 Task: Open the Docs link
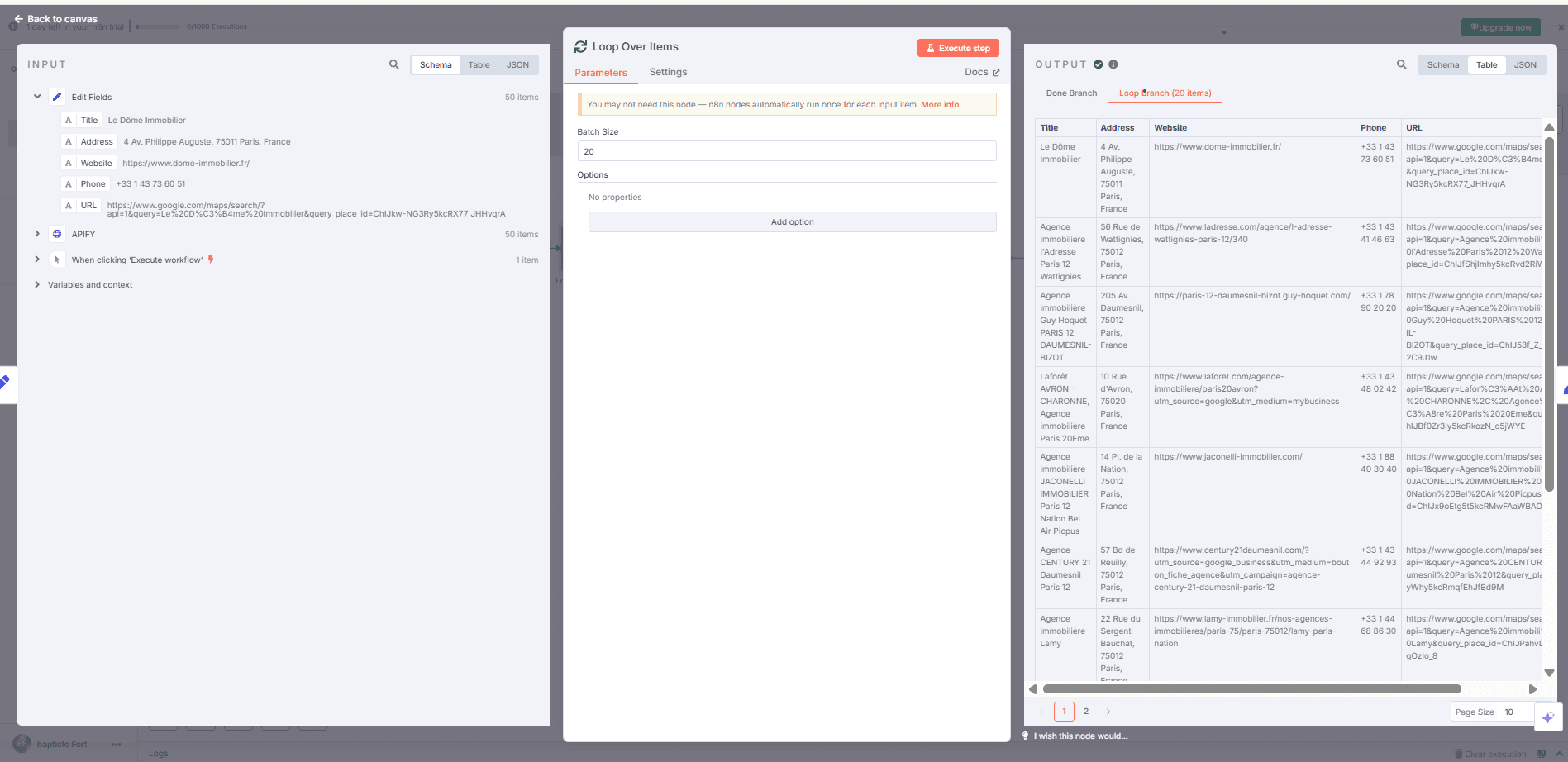tap(982, 72)
